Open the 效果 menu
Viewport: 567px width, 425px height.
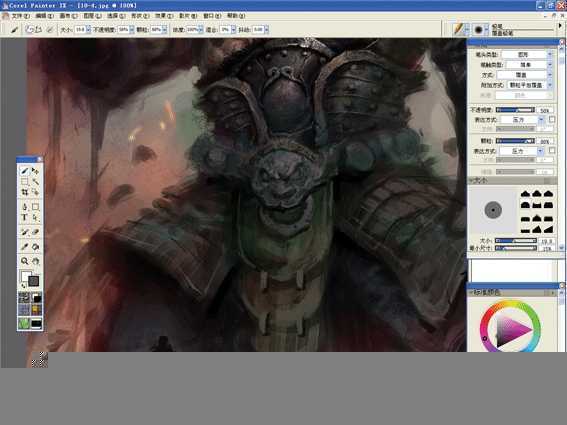coord(164,16)
